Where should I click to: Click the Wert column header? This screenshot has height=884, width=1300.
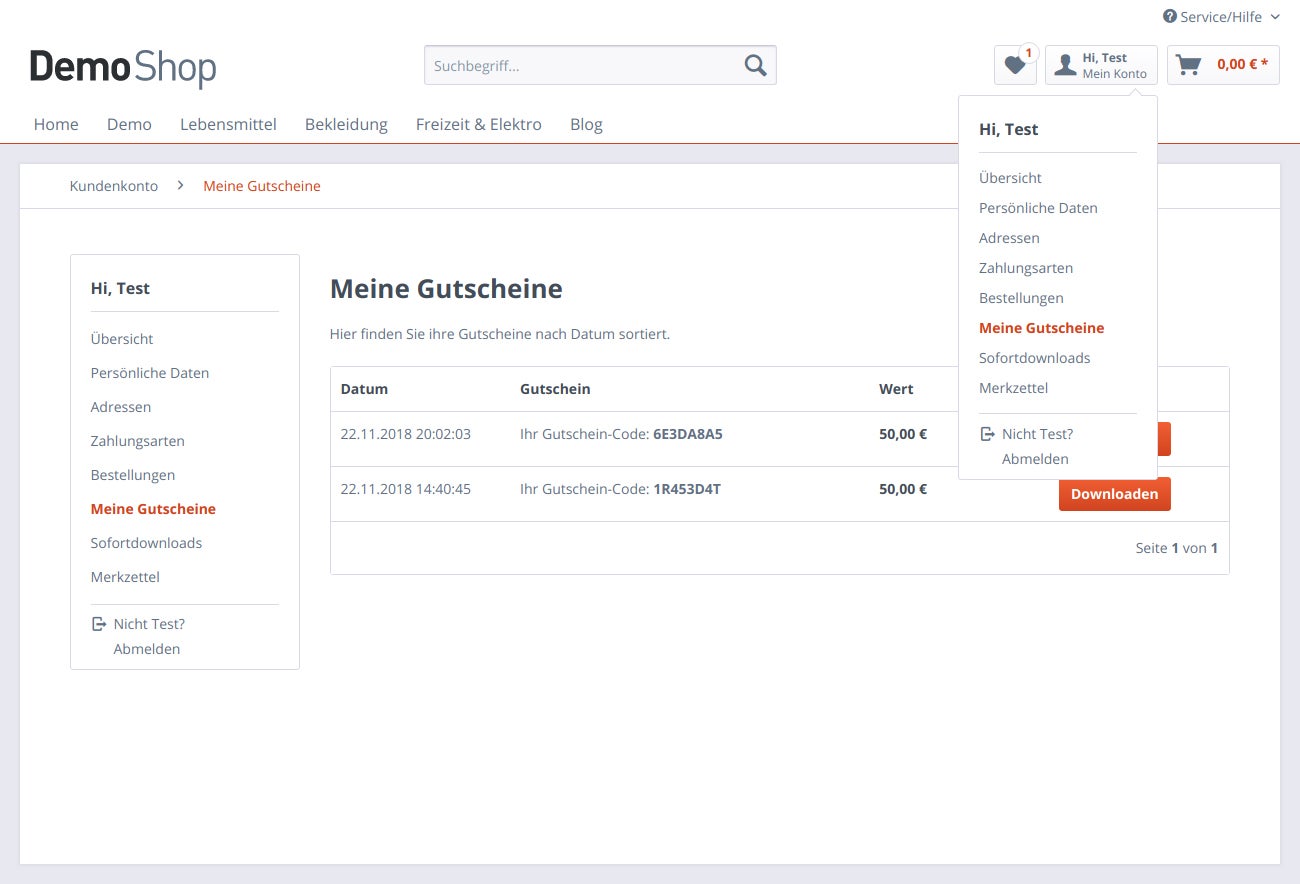pos(896,389)
